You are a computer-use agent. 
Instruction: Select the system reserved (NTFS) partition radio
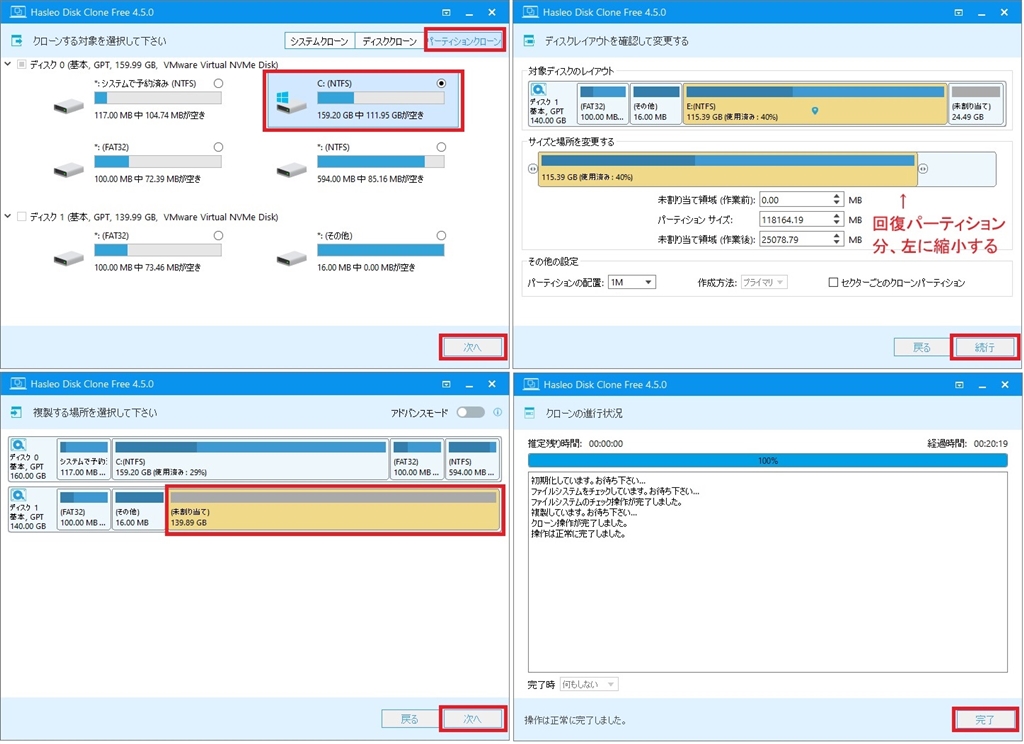[x=218, y=84]
